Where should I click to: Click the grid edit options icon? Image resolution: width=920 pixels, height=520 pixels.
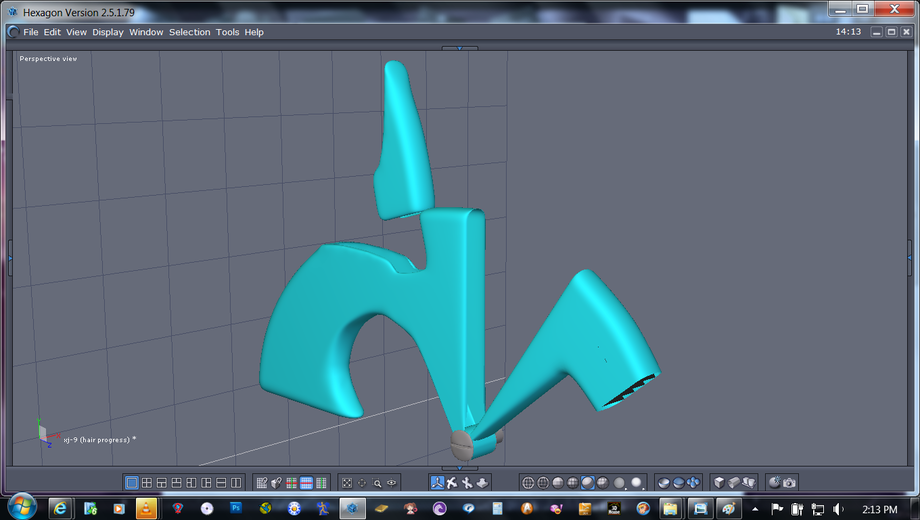tap(262, 482)
